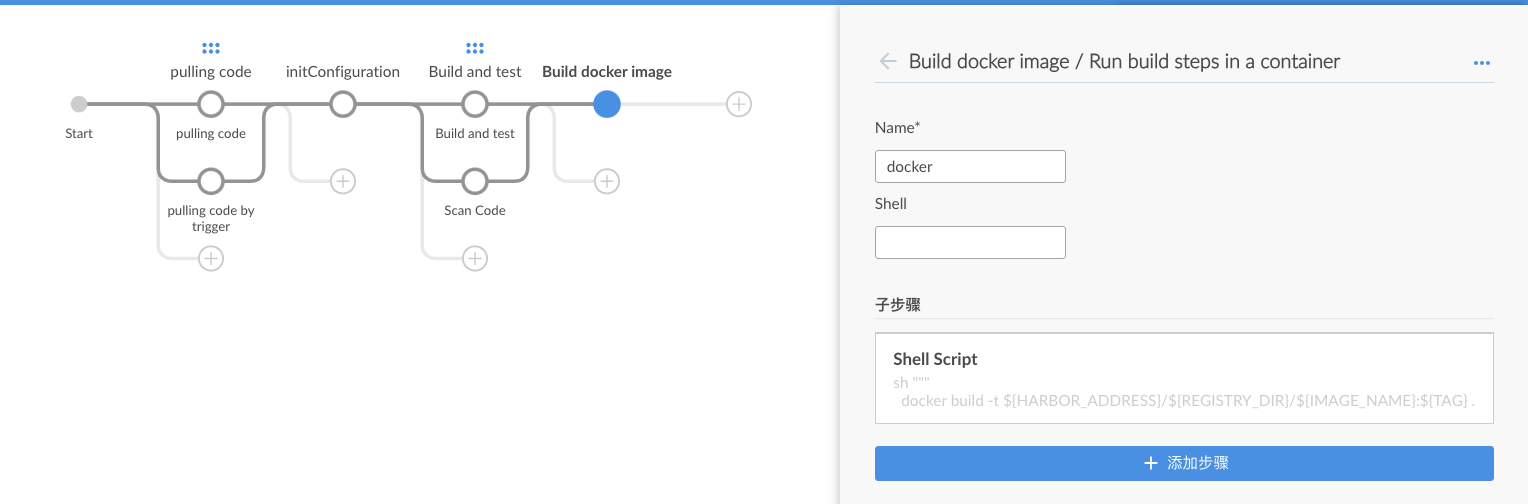The height and width of the screenshot is (504, 1528).
Task: Select the pulling code stage node
Action: (x=211, y=104)
